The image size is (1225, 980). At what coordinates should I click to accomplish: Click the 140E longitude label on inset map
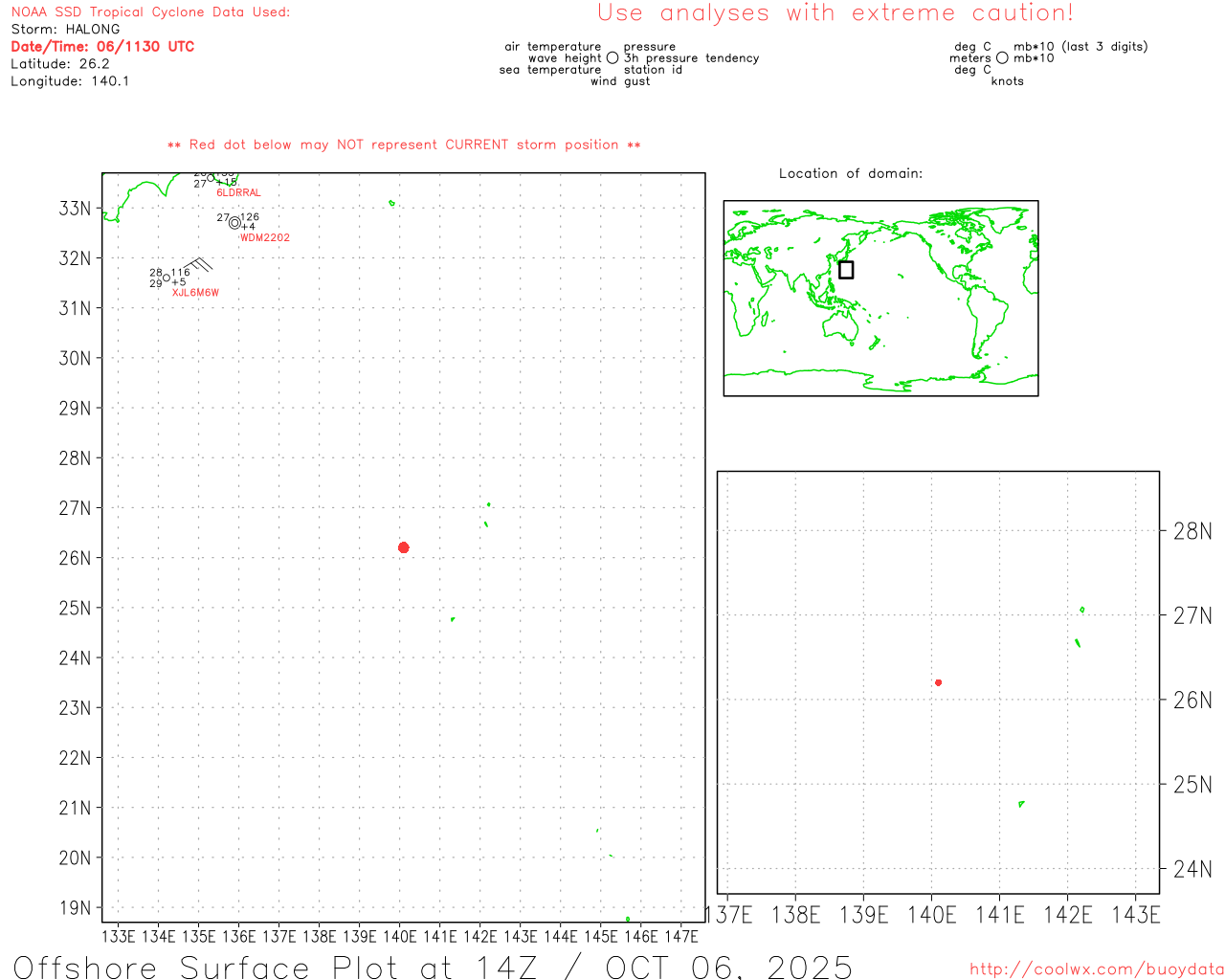(931, 915)
